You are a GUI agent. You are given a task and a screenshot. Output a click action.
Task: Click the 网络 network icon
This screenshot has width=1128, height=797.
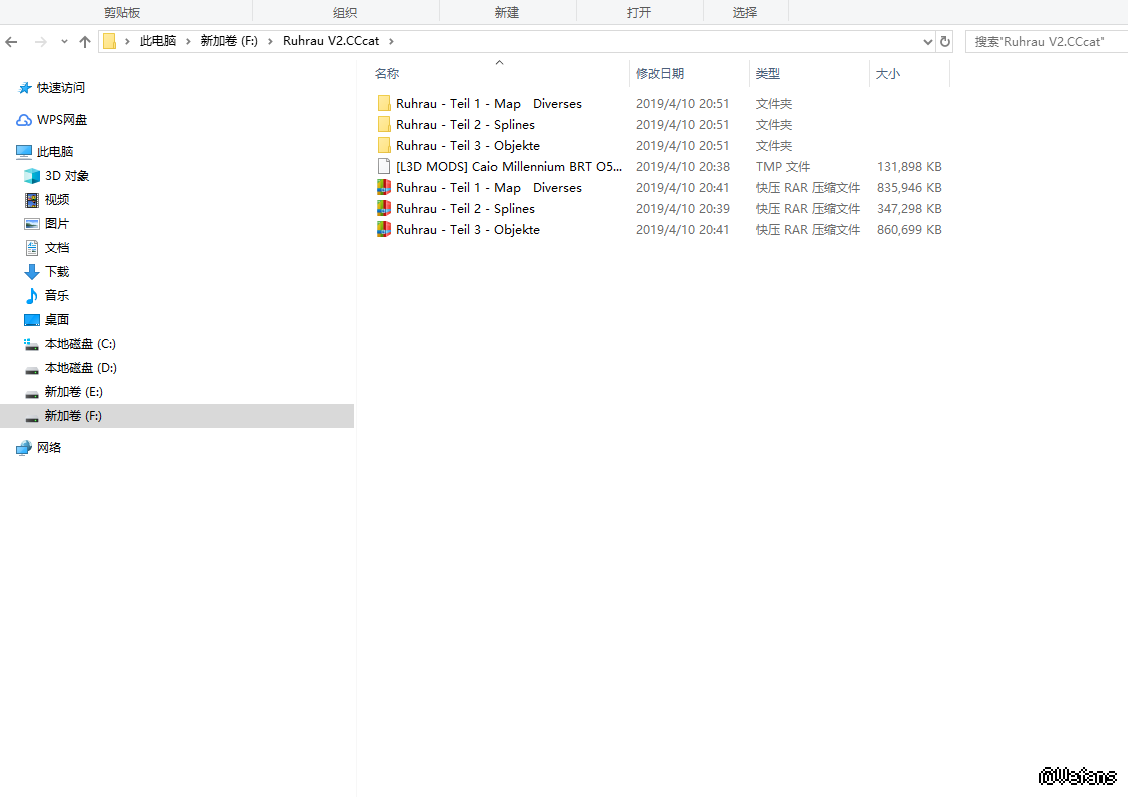tap(24, 447)
